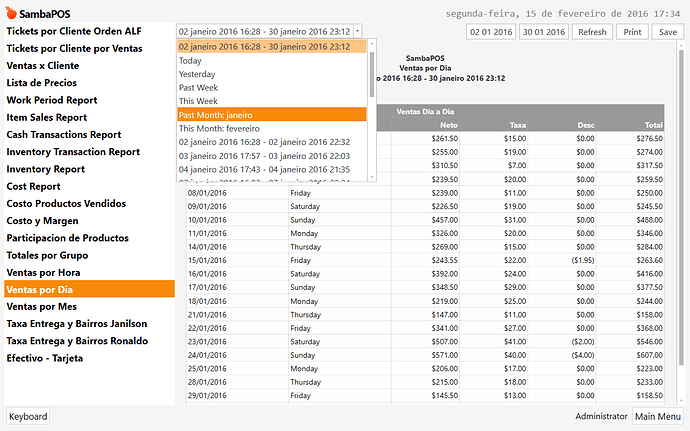
Task: Select 'Yesterday' in the date range list
Action: coord(272,74)
